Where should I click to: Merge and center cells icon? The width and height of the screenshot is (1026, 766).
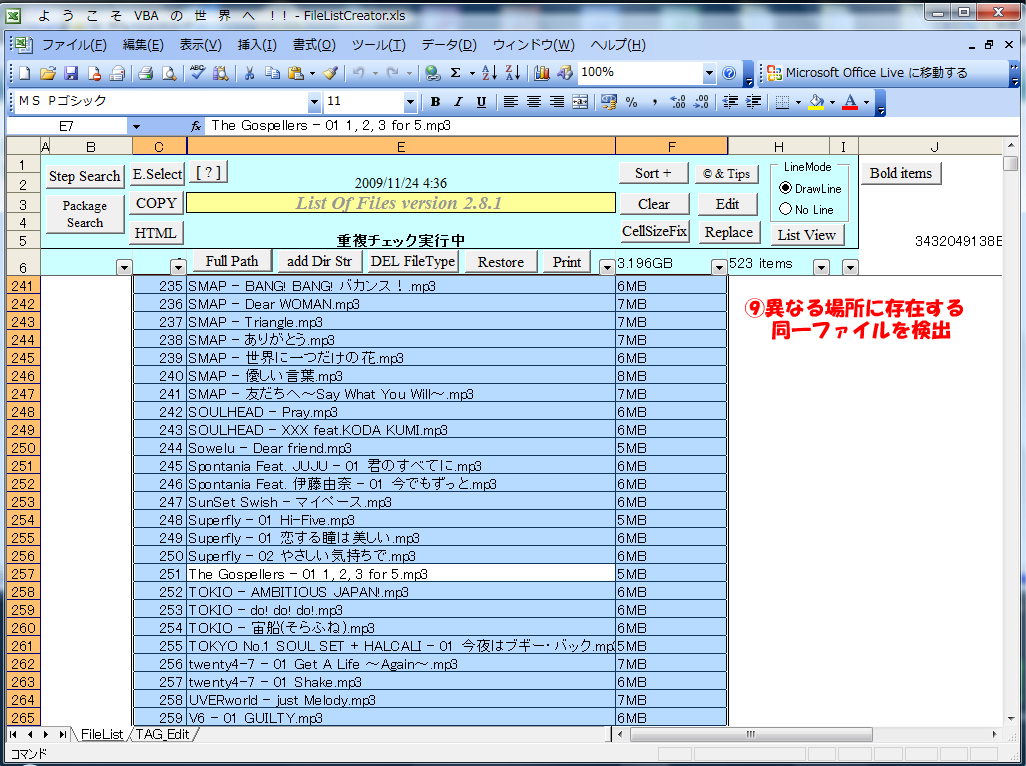(580, 101)
